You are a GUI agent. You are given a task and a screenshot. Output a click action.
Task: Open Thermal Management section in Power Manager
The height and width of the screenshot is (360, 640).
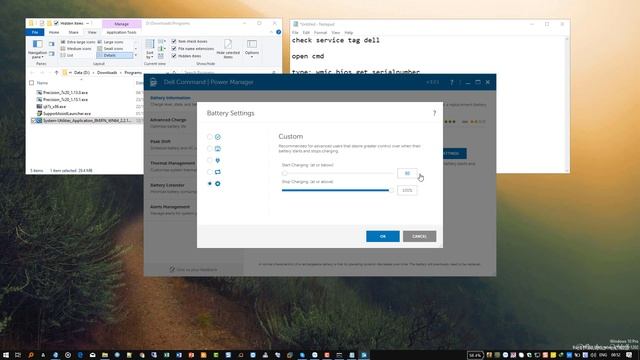coord(172,166)
